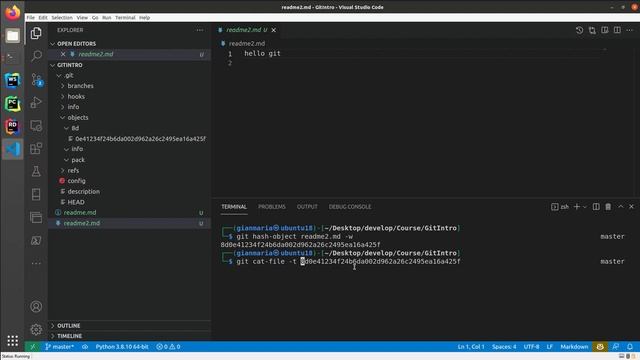This screenshot has height=360, width=640.
Task: Change Spaces: 4 indentation setting
Action: tap(504, 347)
